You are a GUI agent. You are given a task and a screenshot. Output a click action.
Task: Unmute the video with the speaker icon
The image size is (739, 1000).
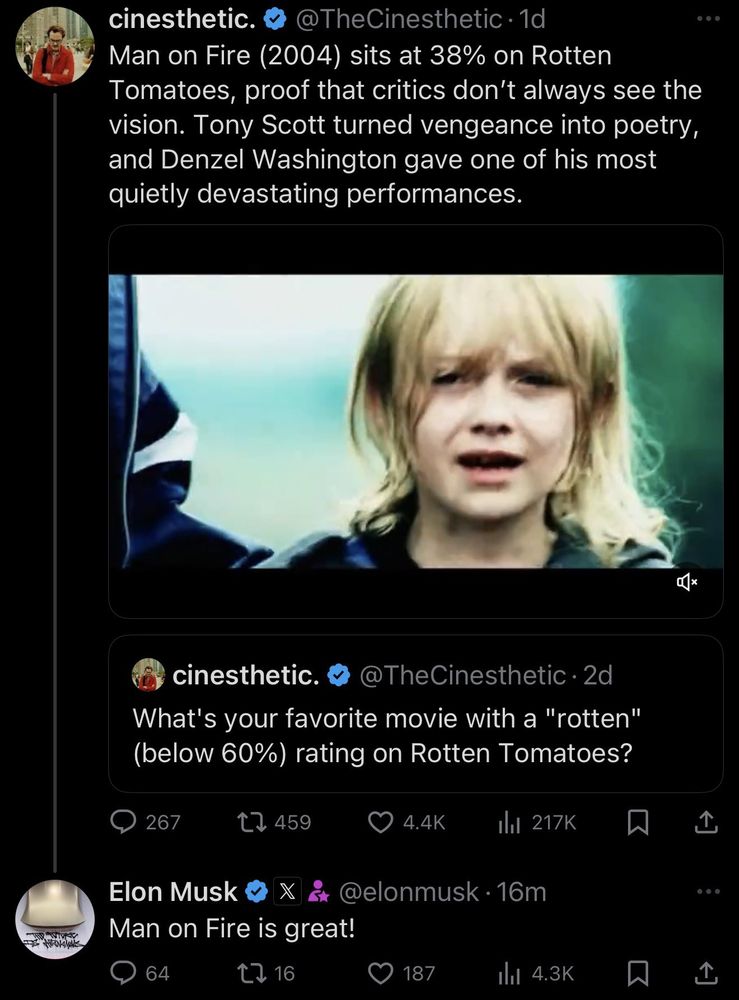pyautogui.click(x=686, y=581)
